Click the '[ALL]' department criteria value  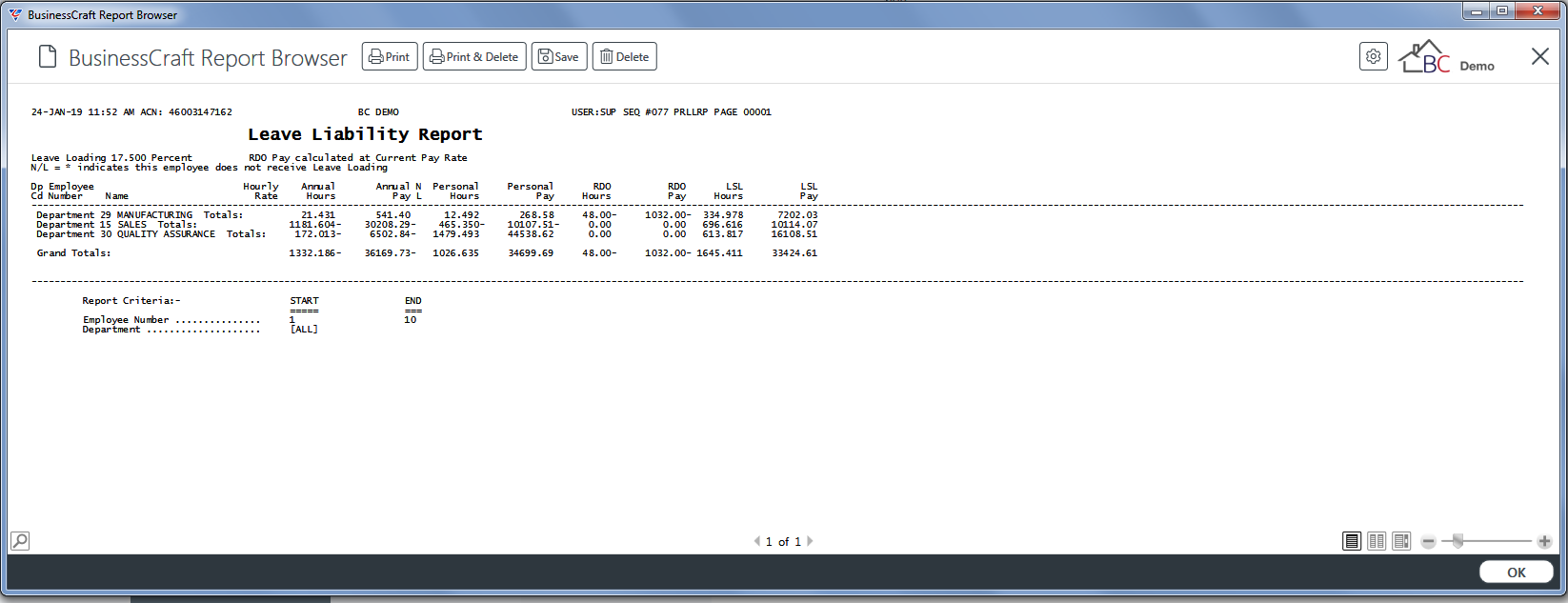point(304,330)
